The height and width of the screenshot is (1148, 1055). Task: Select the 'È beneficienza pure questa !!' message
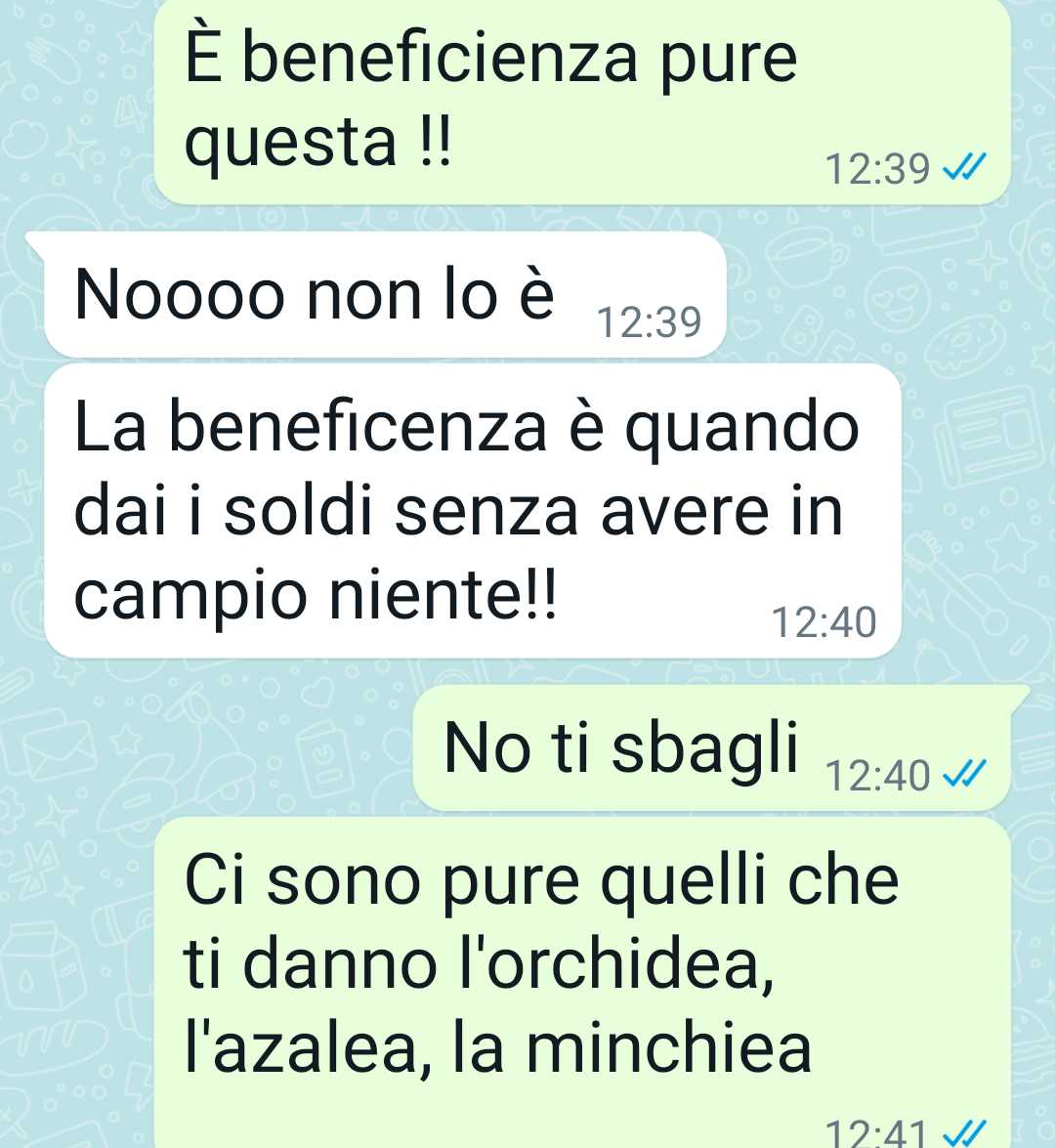[x=582, y=101]
